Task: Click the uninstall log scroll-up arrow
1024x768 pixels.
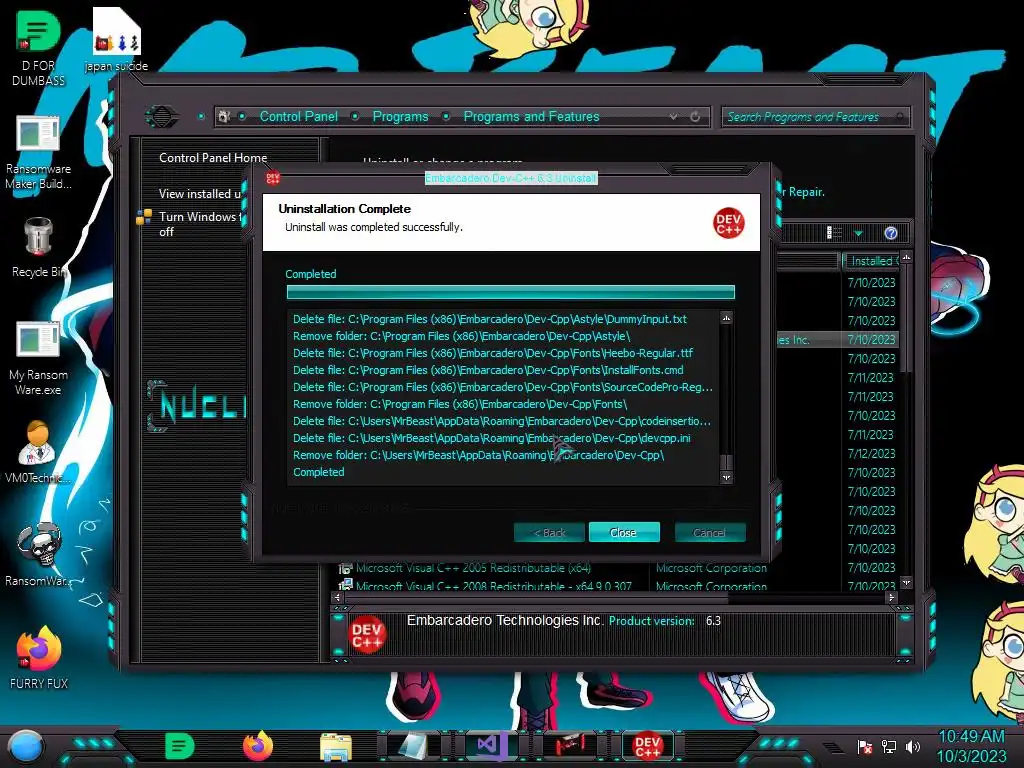Action: point(726,318)
